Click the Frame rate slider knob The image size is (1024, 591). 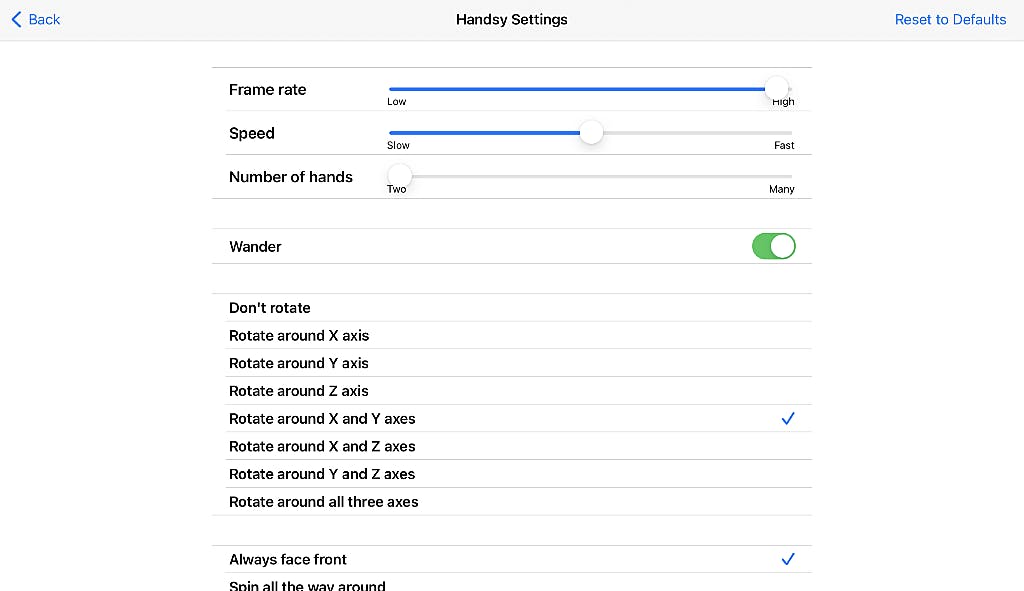776,89
